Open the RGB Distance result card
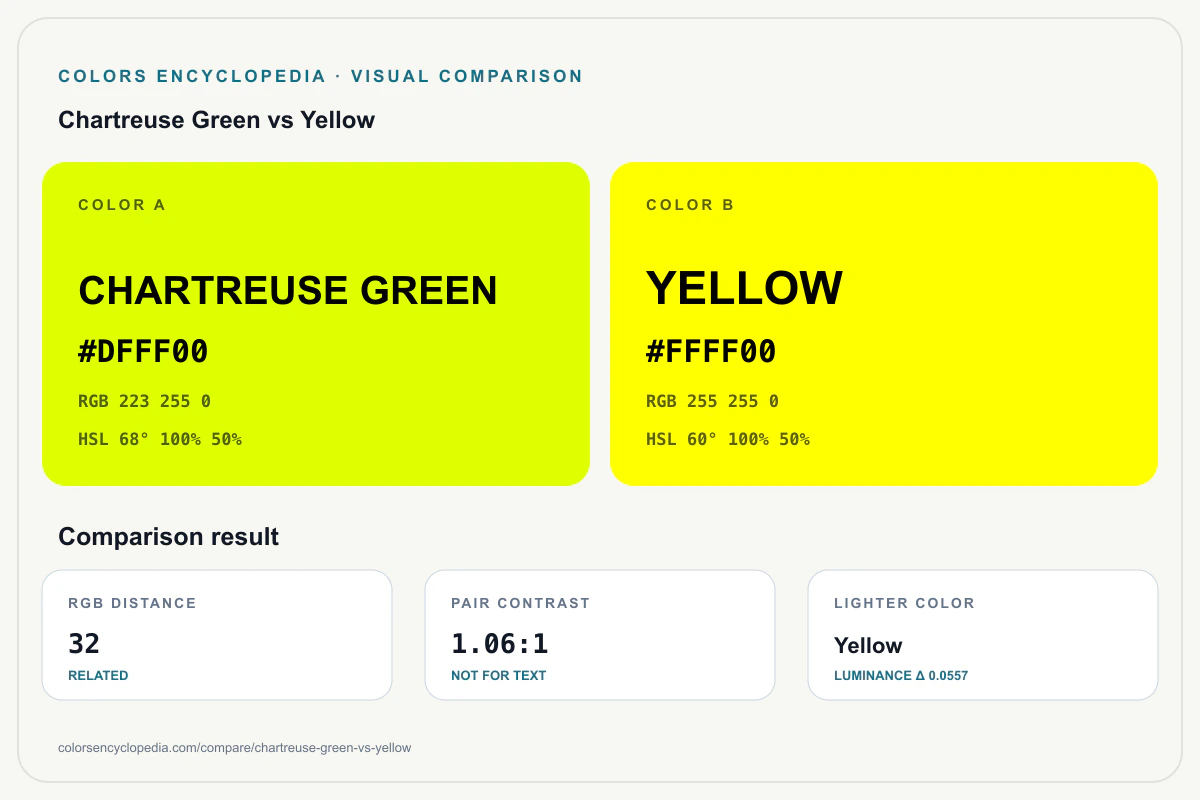Viewport: 1200px width, 800px height. (217, 635)
